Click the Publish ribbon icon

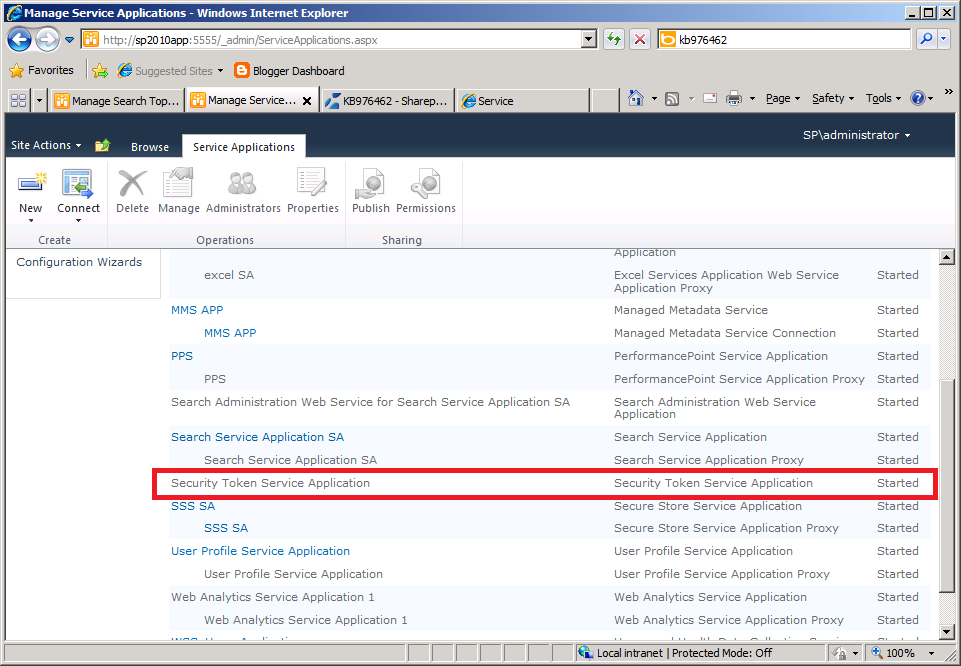click(x=370, y=184)
